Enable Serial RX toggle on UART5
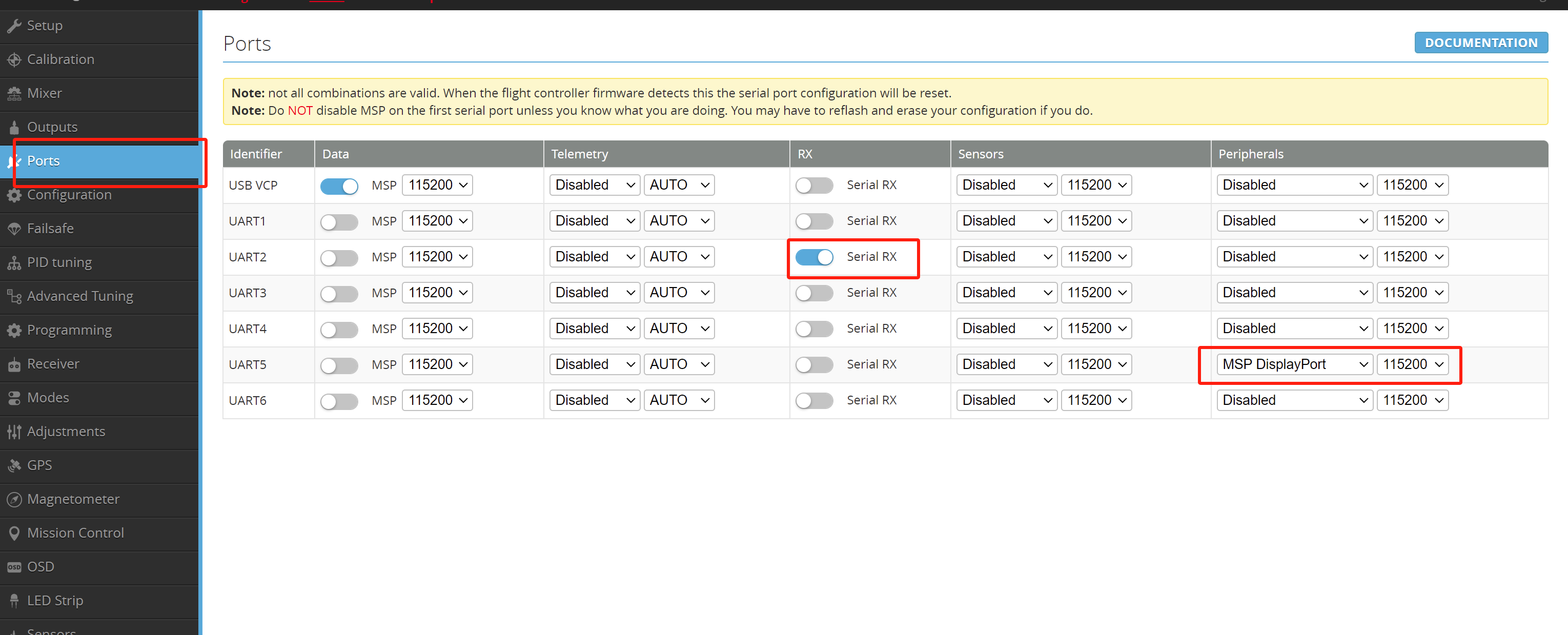The height and width of the screenshot is (635, 1568). pyautogui.click(x=814, y=365)
